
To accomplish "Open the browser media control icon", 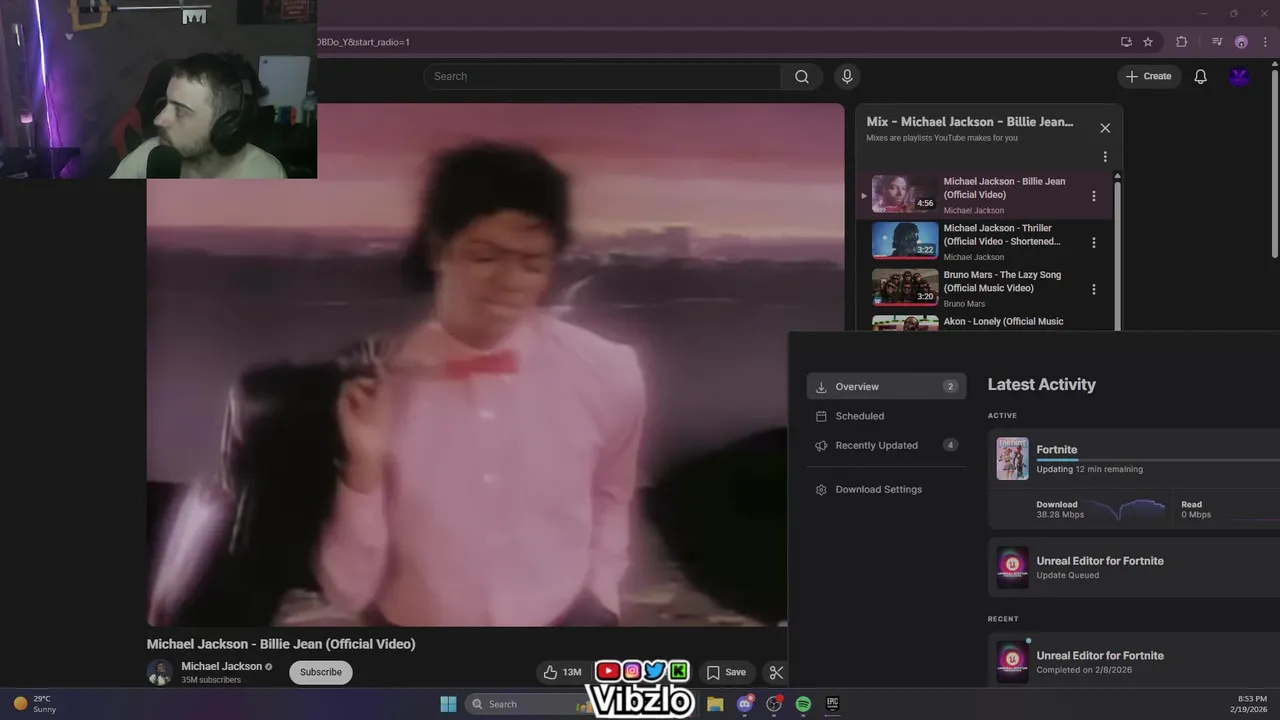I will tap(1217, 42).
